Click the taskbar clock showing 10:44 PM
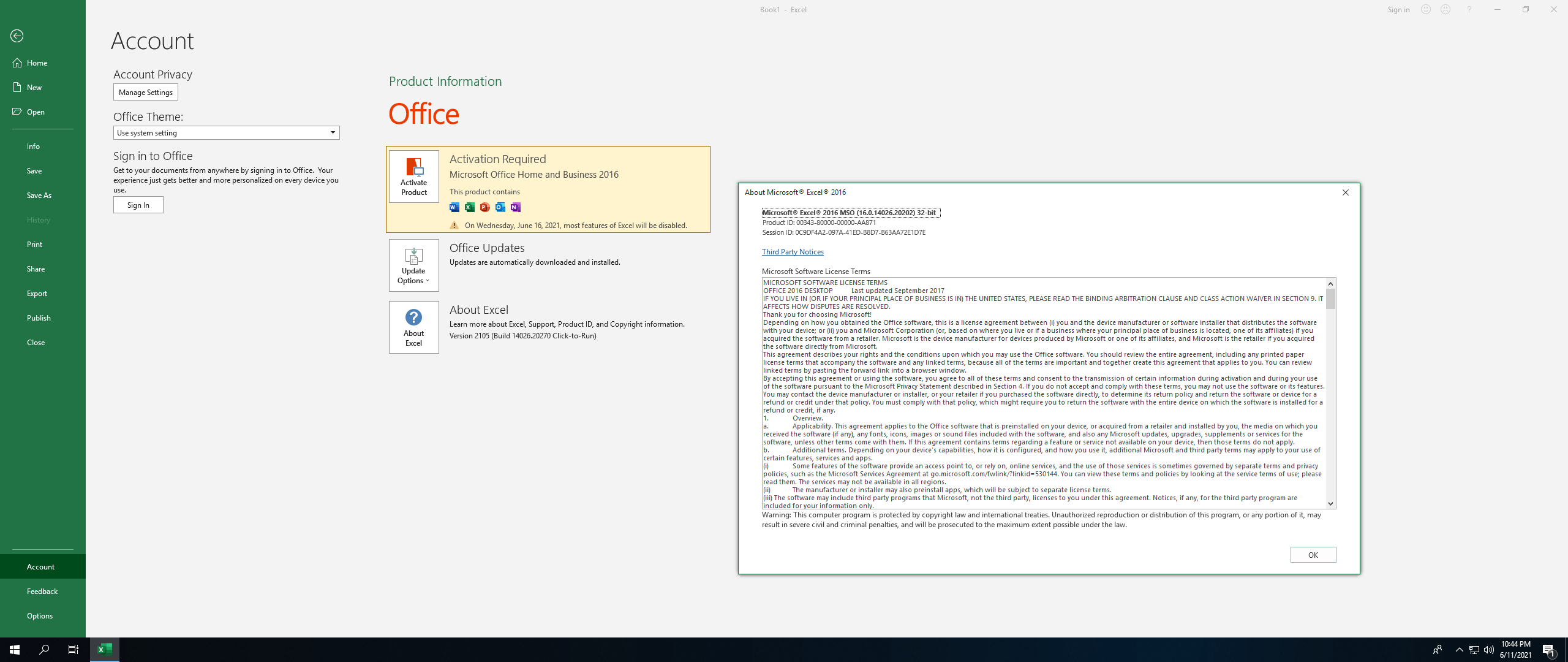 (x=1516, y=650)
